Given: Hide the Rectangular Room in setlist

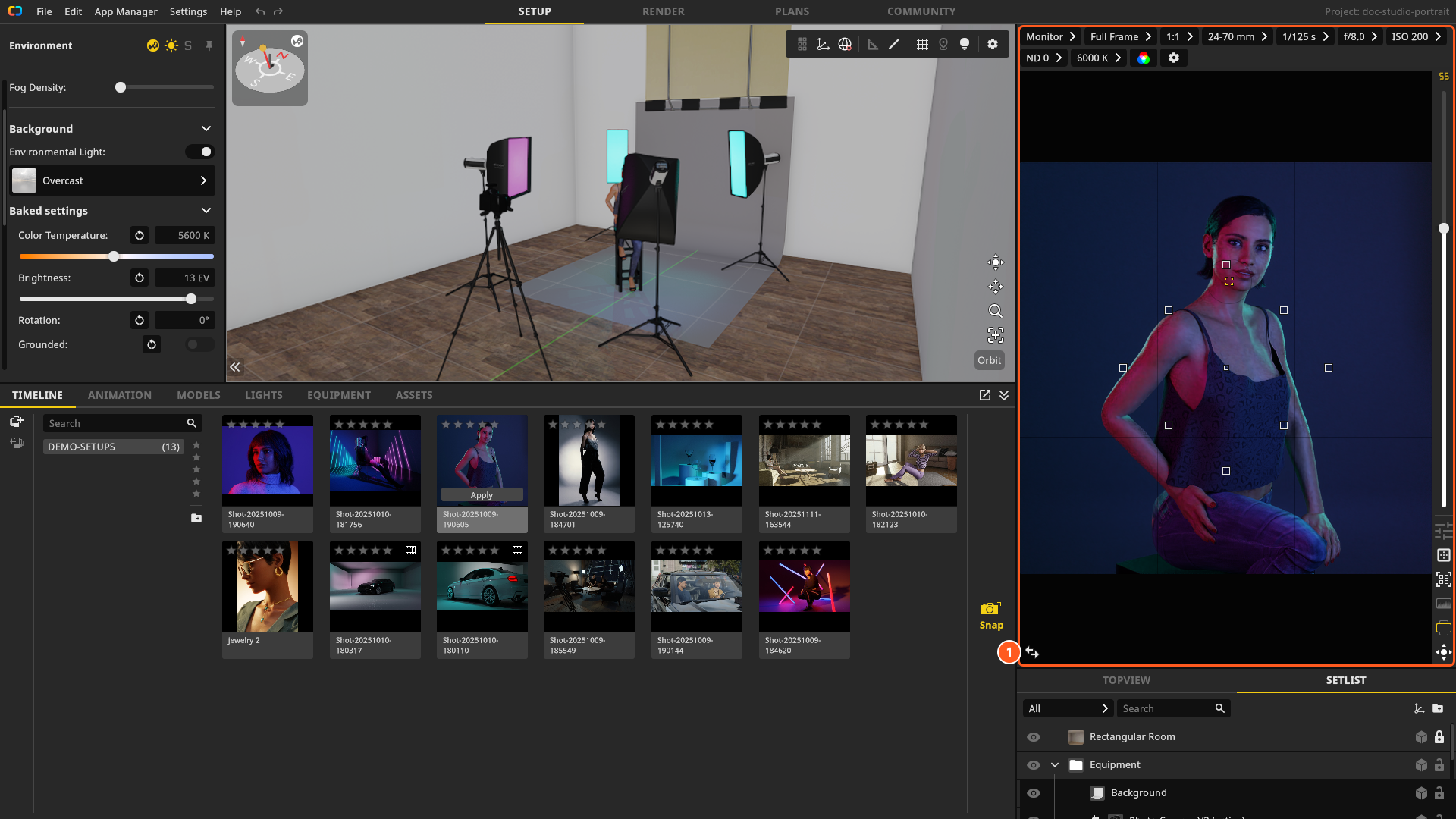Looking at the screenshot, I should (x=1034, y=737).
